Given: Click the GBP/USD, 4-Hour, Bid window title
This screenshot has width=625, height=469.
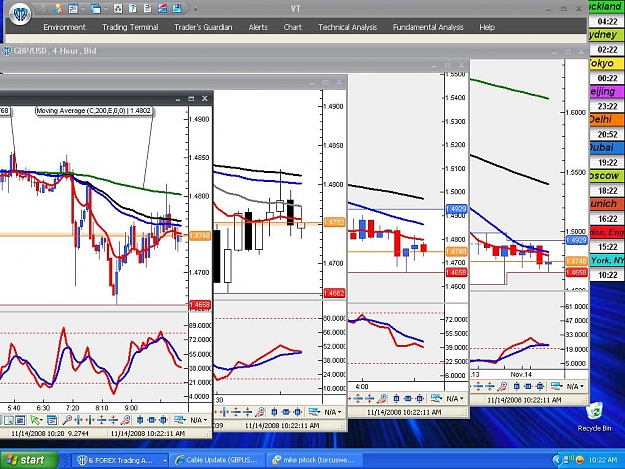Looking at the screenshot, I should point(55,51).
